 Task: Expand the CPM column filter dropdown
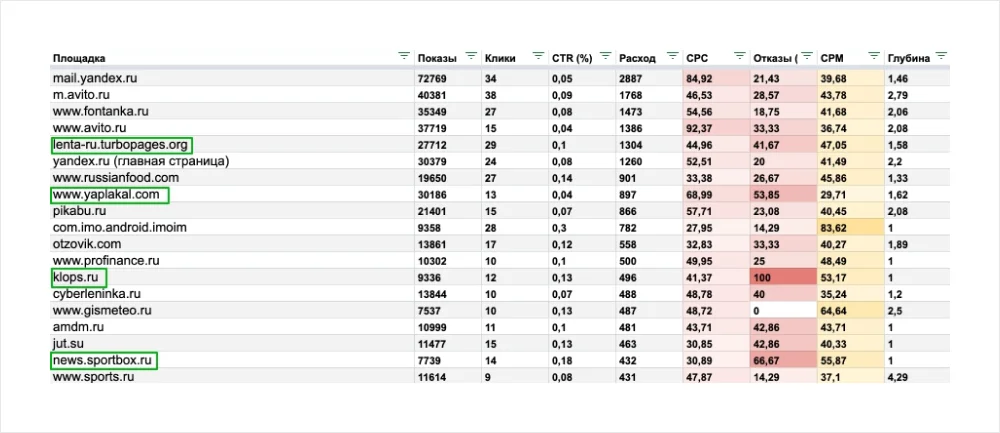point(875,56)
